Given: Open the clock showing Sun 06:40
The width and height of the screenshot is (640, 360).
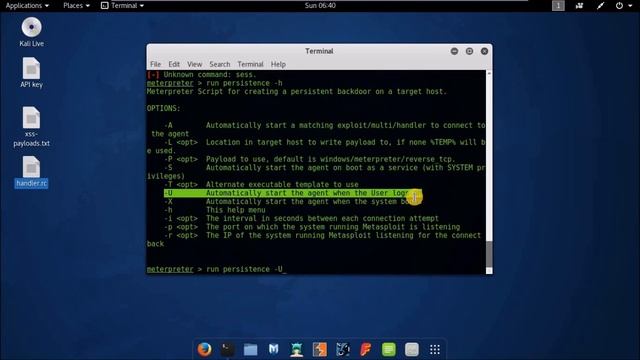Looking at the screenshot, I should 320,6.
